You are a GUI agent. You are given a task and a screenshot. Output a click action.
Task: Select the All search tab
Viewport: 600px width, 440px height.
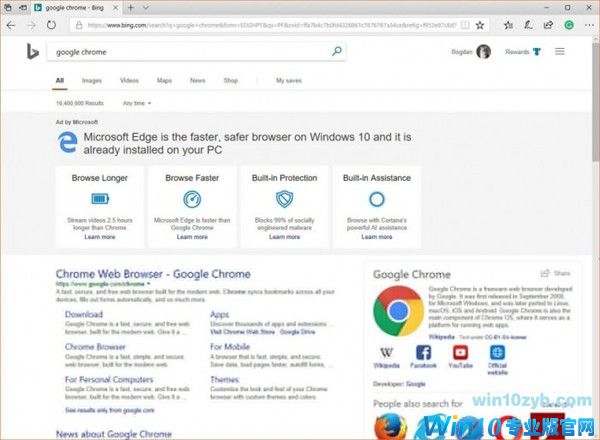click(x=60, y=80)
